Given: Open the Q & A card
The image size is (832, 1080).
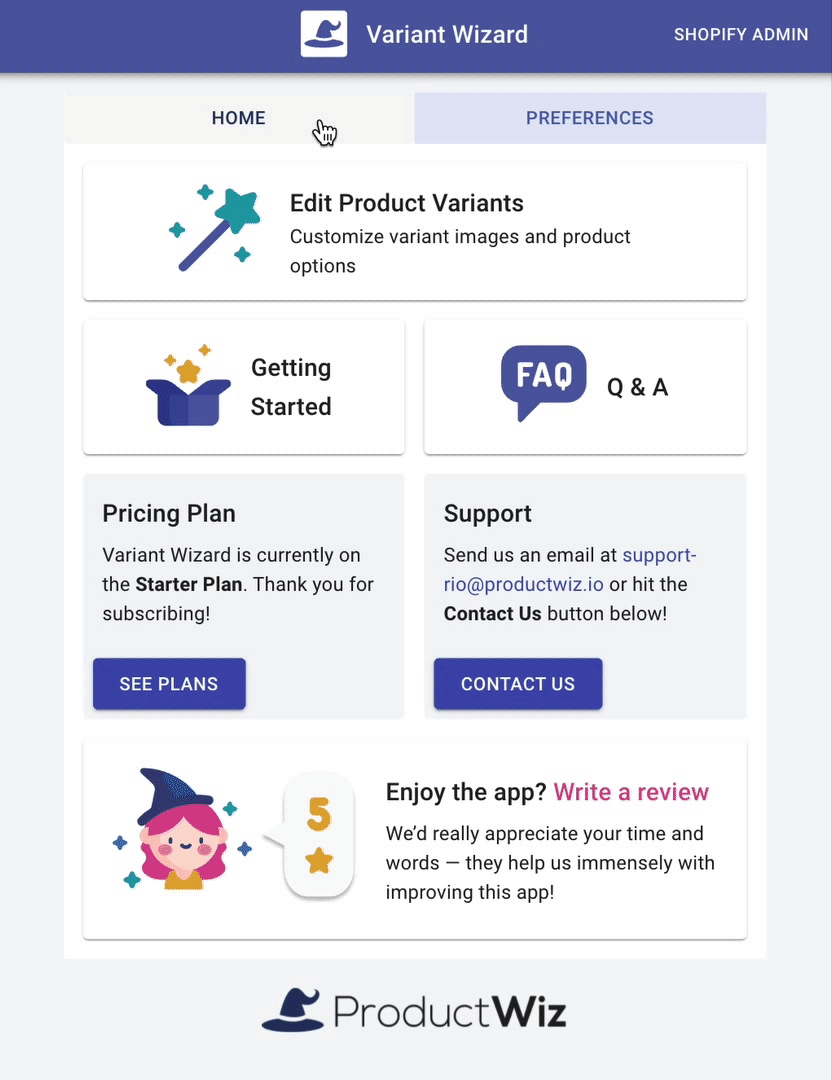Looking at the screenshot, I should [585, 386].
